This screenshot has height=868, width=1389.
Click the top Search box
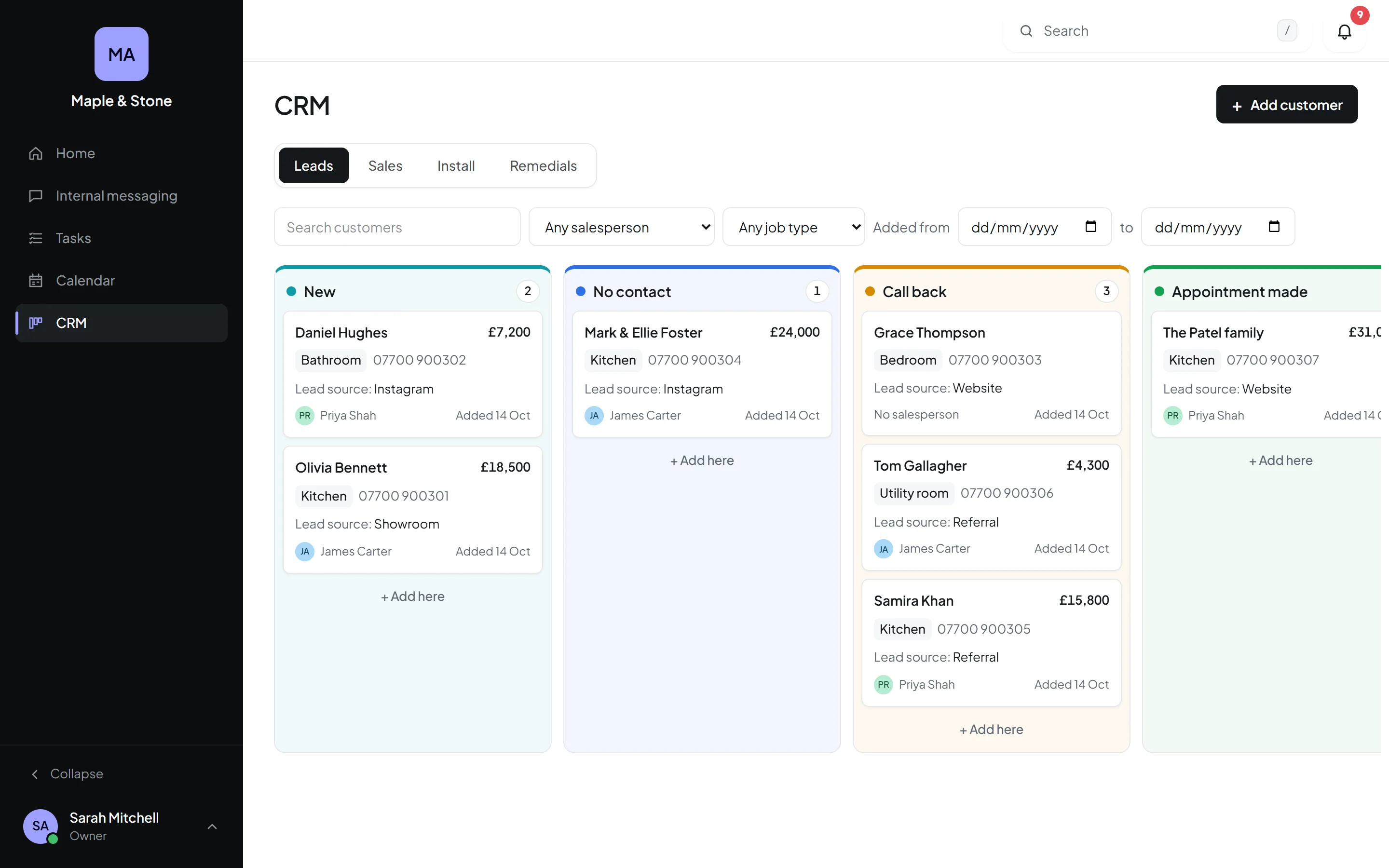(x=1157, y=31)
